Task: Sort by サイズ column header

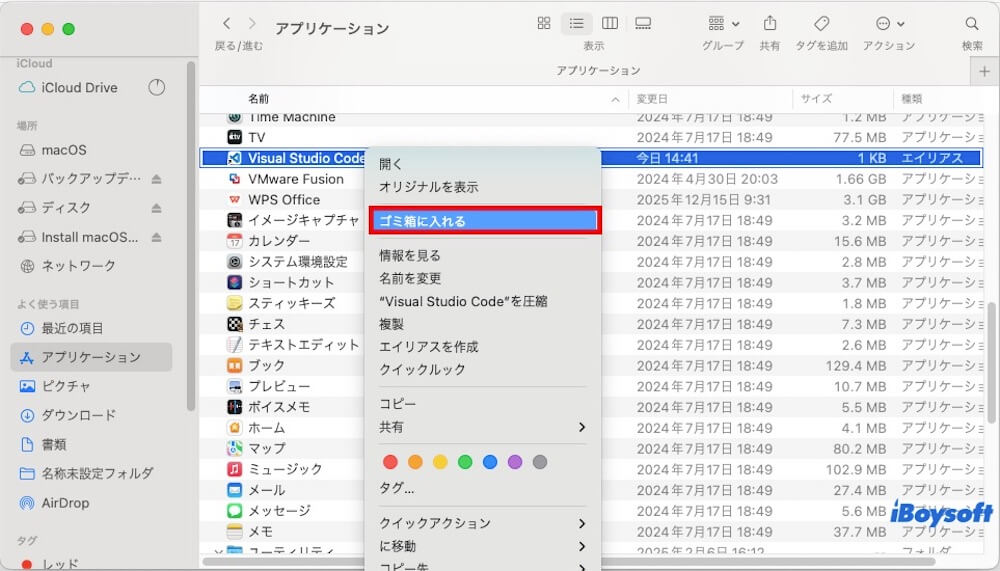Action: click(816, 99)
